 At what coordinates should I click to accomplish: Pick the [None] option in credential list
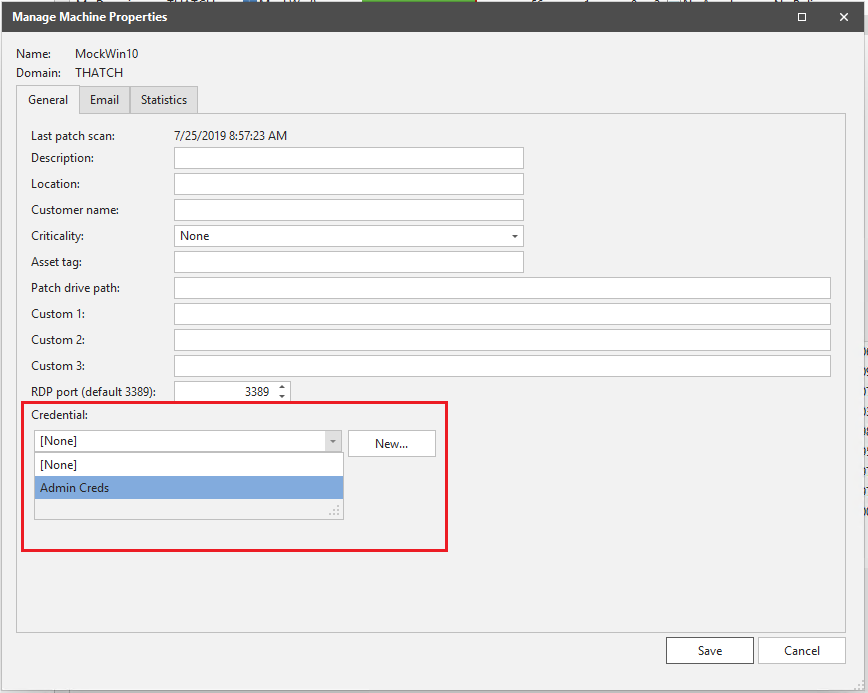tap(189, 465)
